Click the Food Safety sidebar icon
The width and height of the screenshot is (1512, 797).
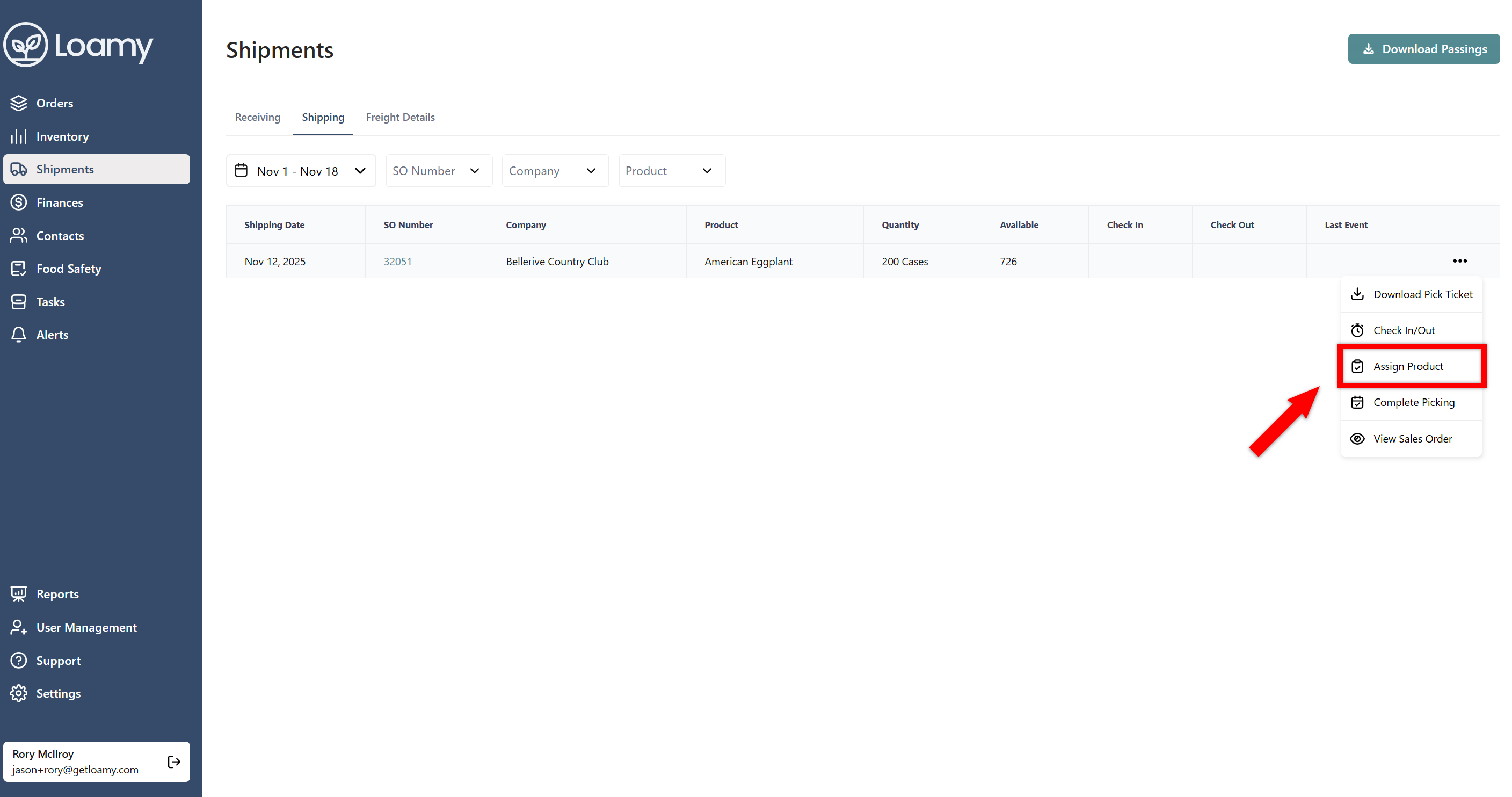19,269
